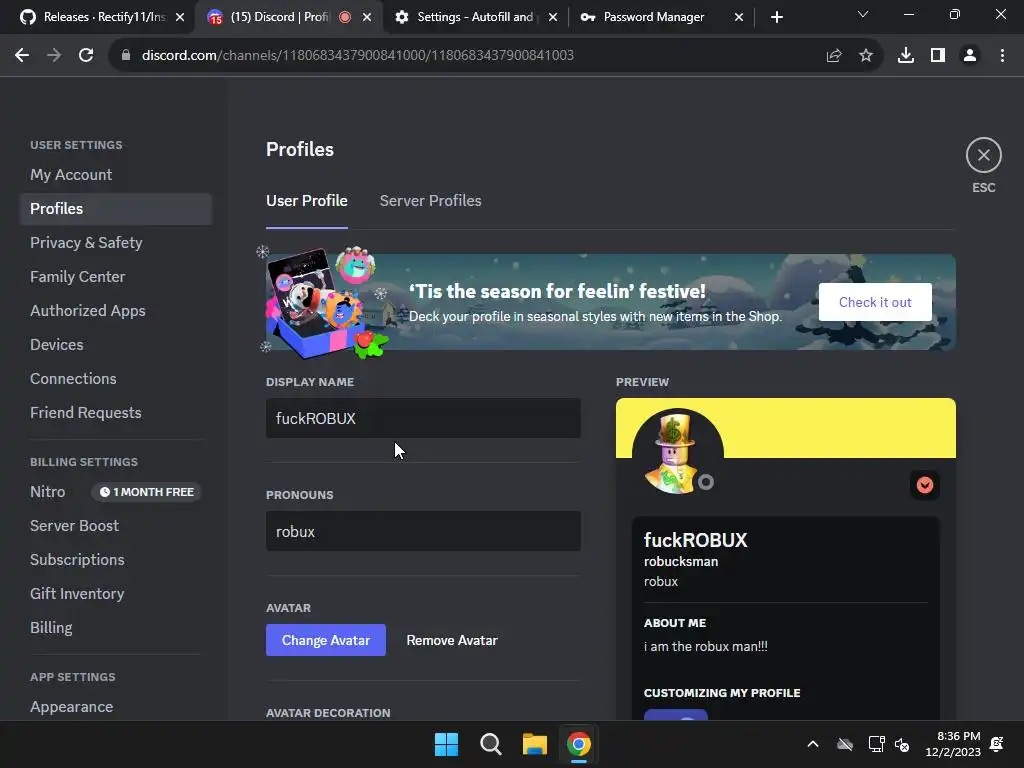Screen dimensions: 1024x768
Task: Open a new browser tab
Action: (x=776, y=18)
